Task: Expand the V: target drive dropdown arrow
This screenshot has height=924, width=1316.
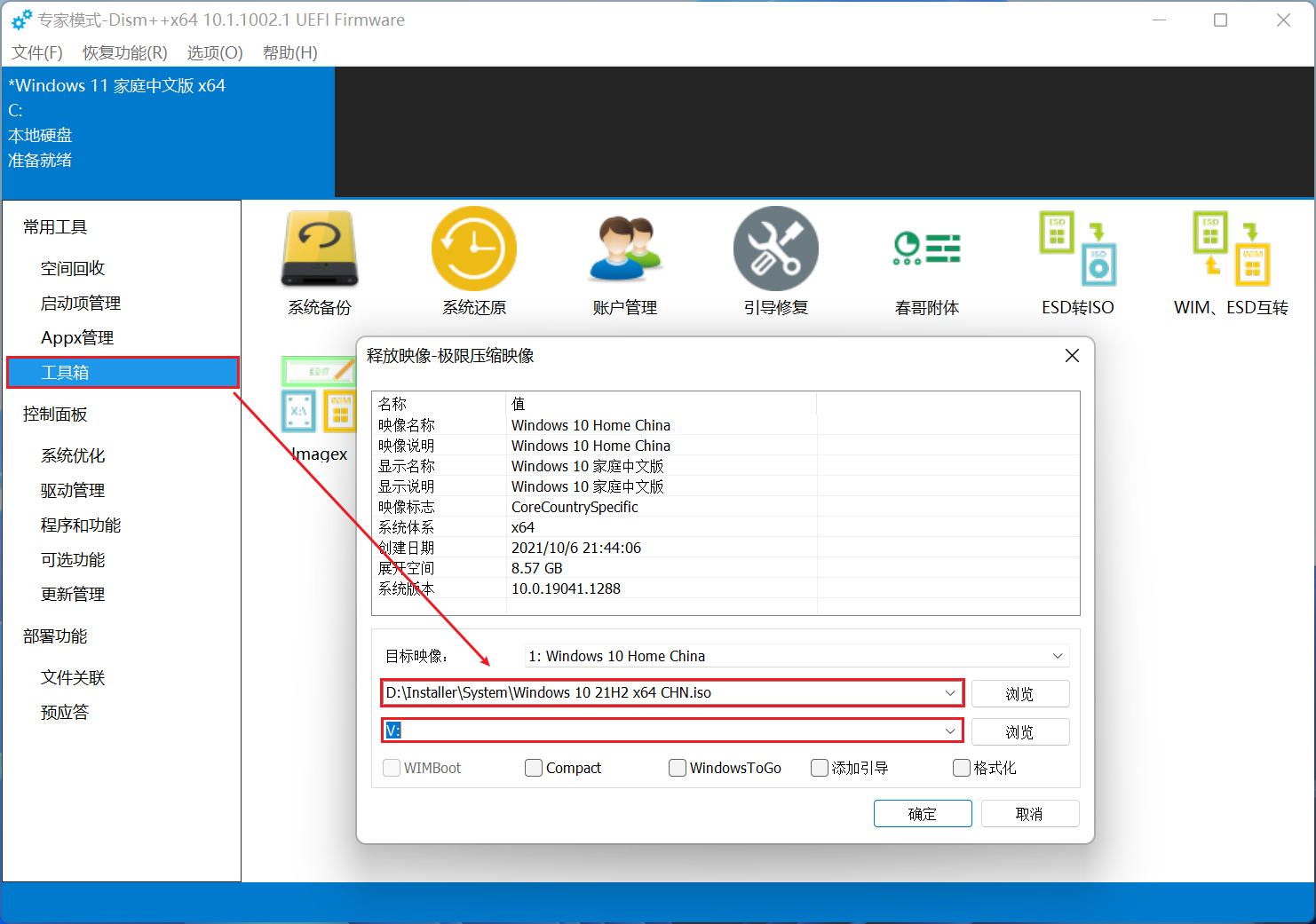Action: click(950, 731)
